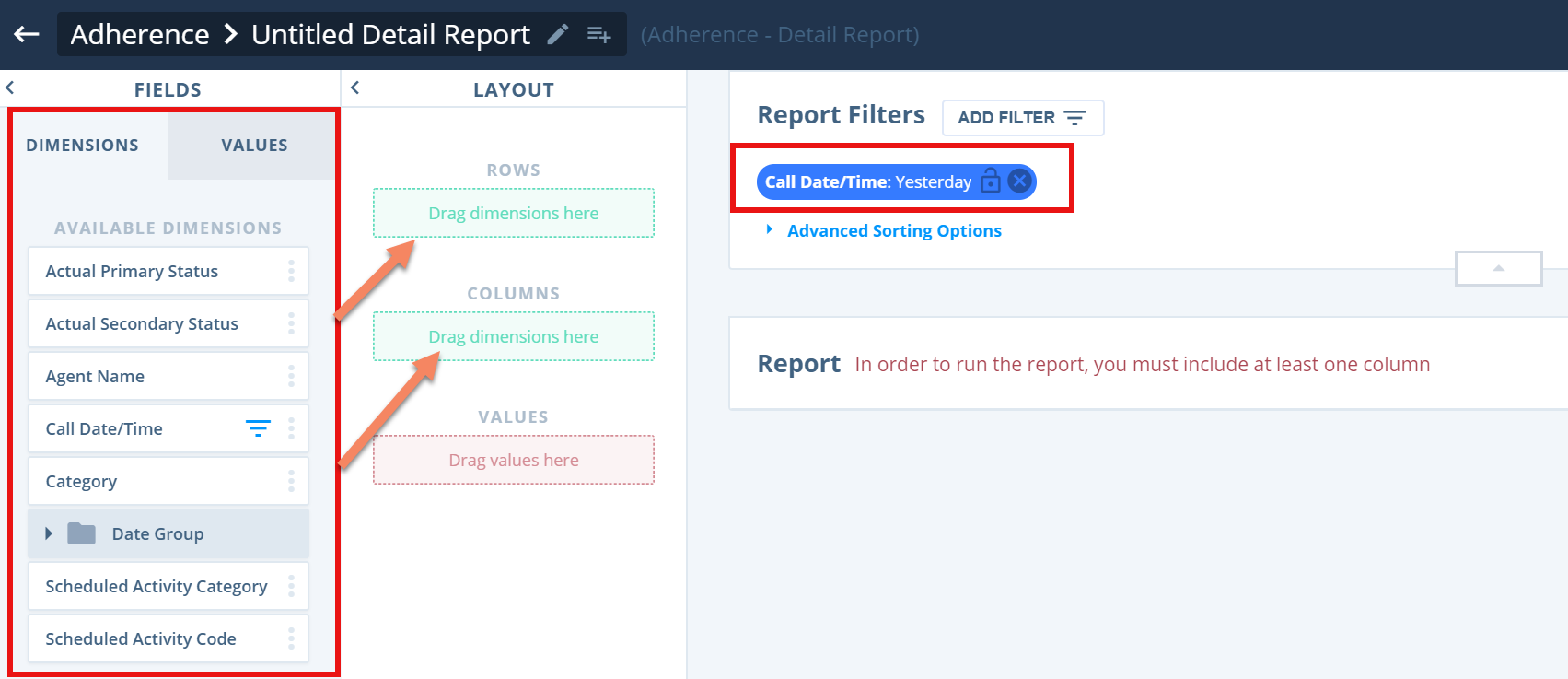
Task: Click the add-to-list icon beside report title
Action: click(x=598, y=35)
